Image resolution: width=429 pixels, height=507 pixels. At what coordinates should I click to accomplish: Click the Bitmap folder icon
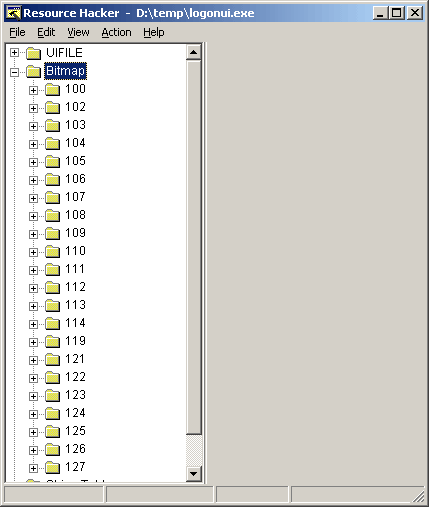pyautogui.click(x=33, y=71)
